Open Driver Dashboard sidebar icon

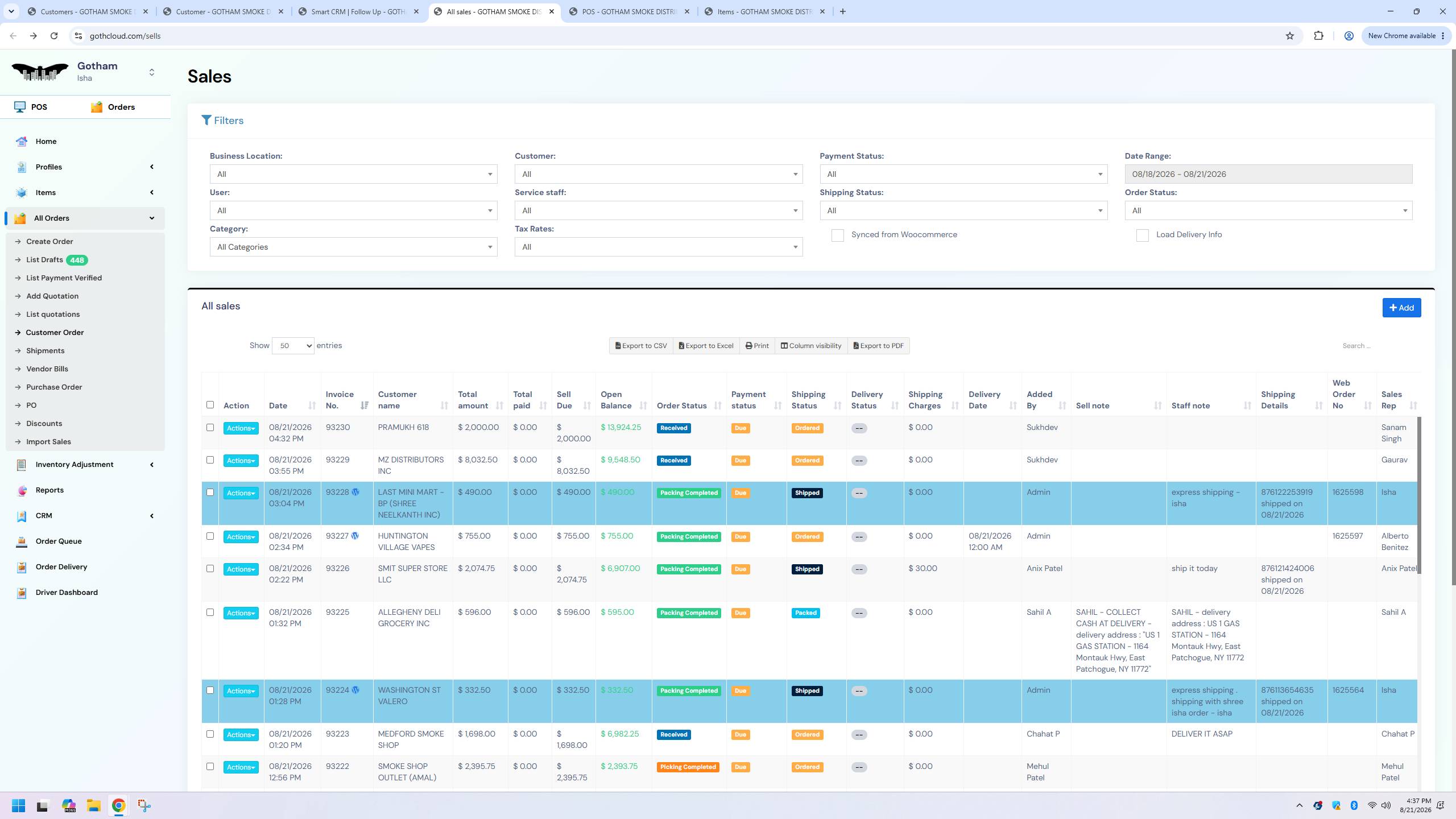[22, 593]
